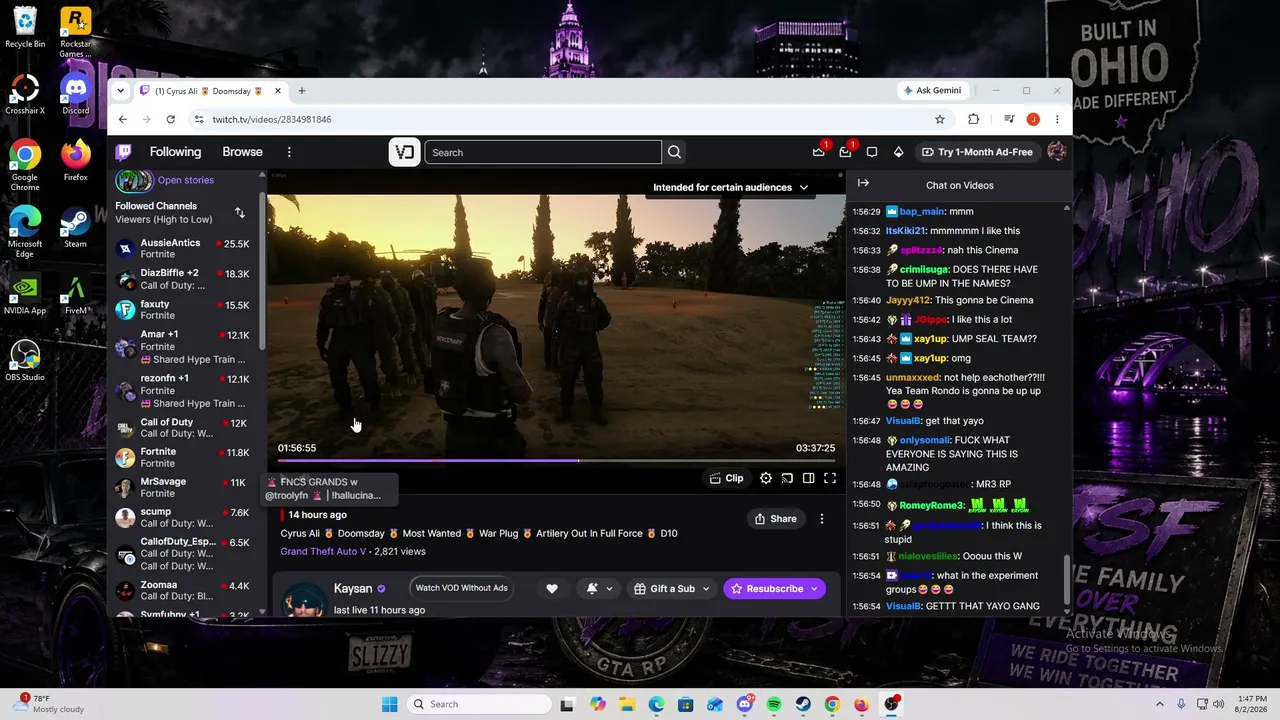Viewport: 1280px width, 720px height.
Task: Bookmark this page with the star
Action: pyautogui.click(x=940, y=119)
